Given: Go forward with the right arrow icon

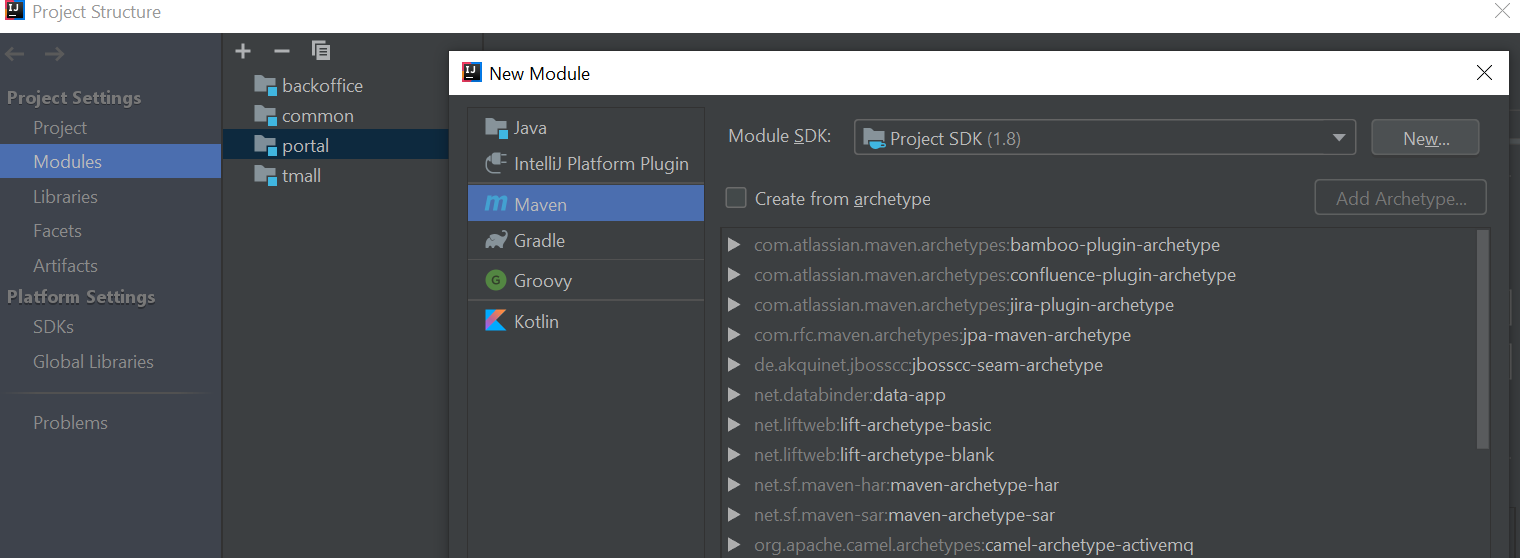Looking at the screenshot, I should 54,54.
